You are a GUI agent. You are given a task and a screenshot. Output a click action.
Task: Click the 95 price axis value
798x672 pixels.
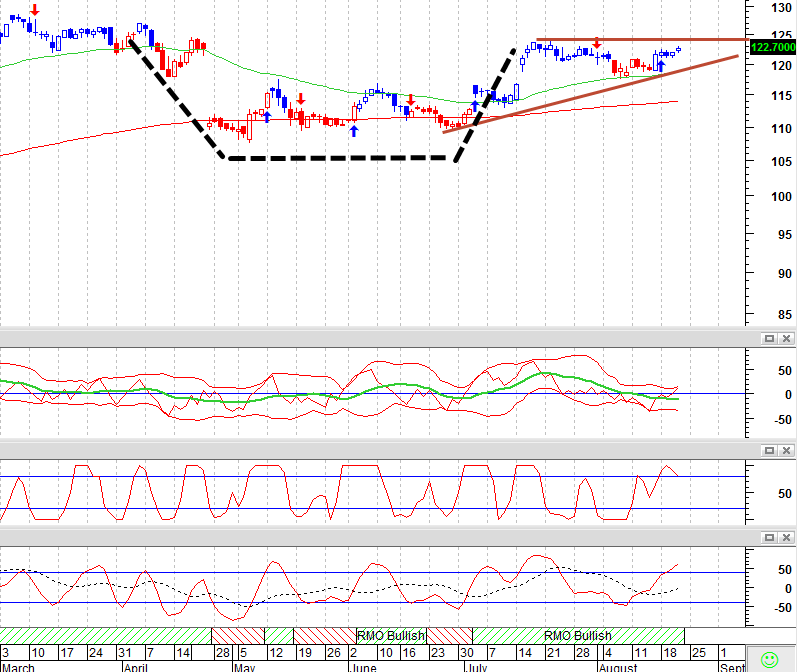[x=785, y=235]
